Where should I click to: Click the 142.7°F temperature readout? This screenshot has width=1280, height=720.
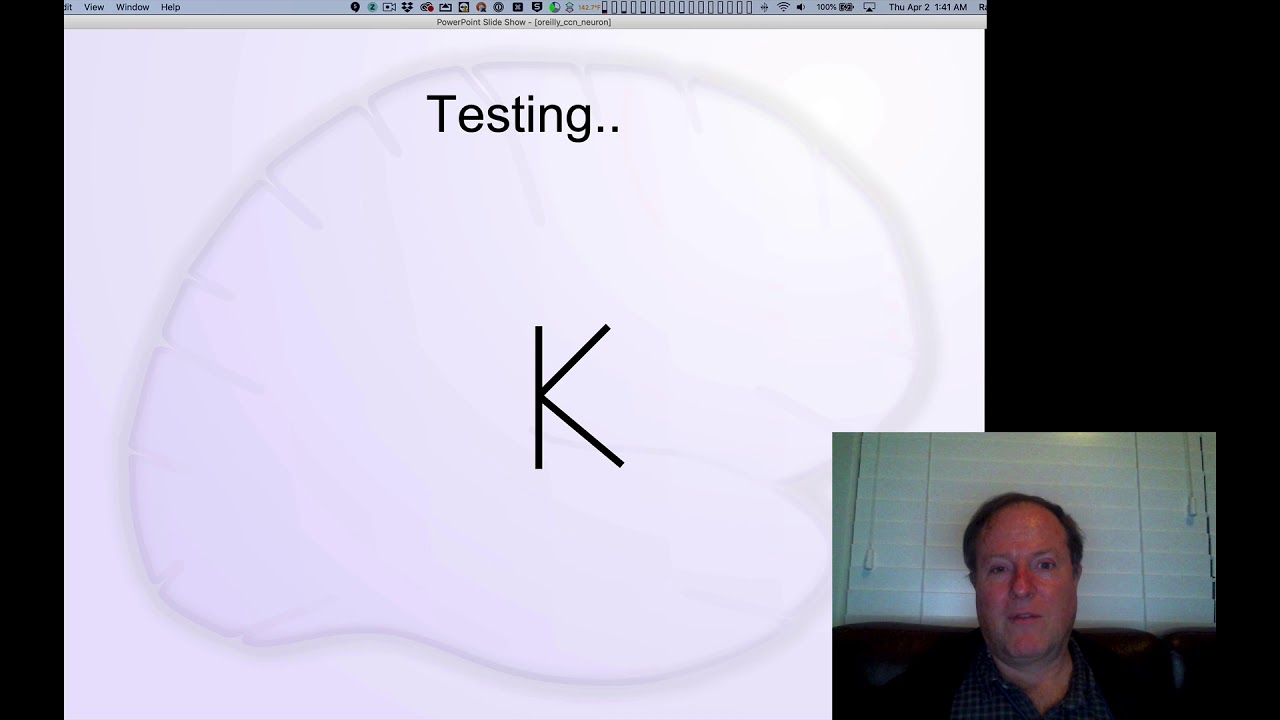[x=589, y=7]
